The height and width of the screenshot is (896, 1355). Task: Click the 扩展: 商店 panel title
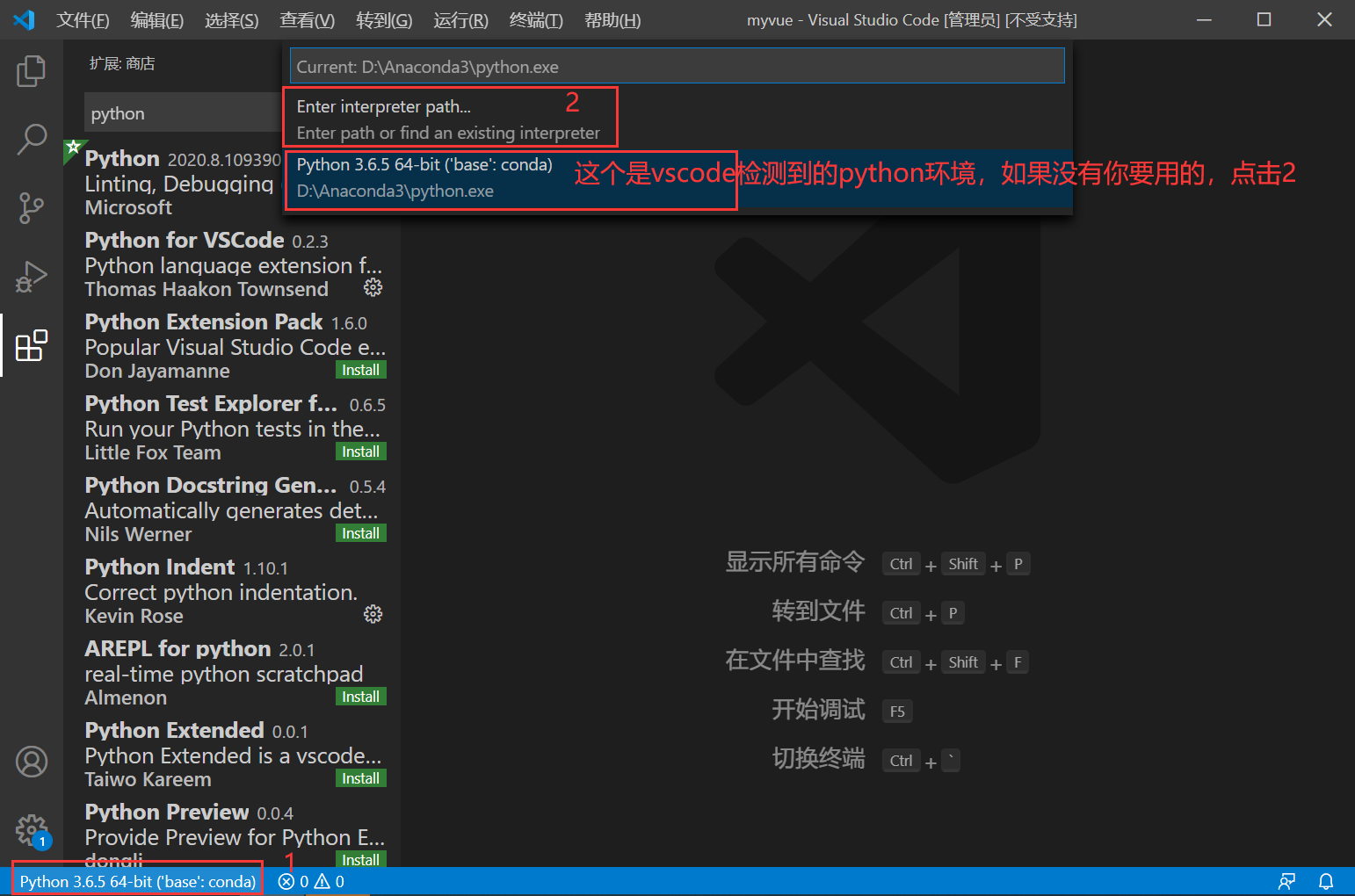click(x=122, y=63)
